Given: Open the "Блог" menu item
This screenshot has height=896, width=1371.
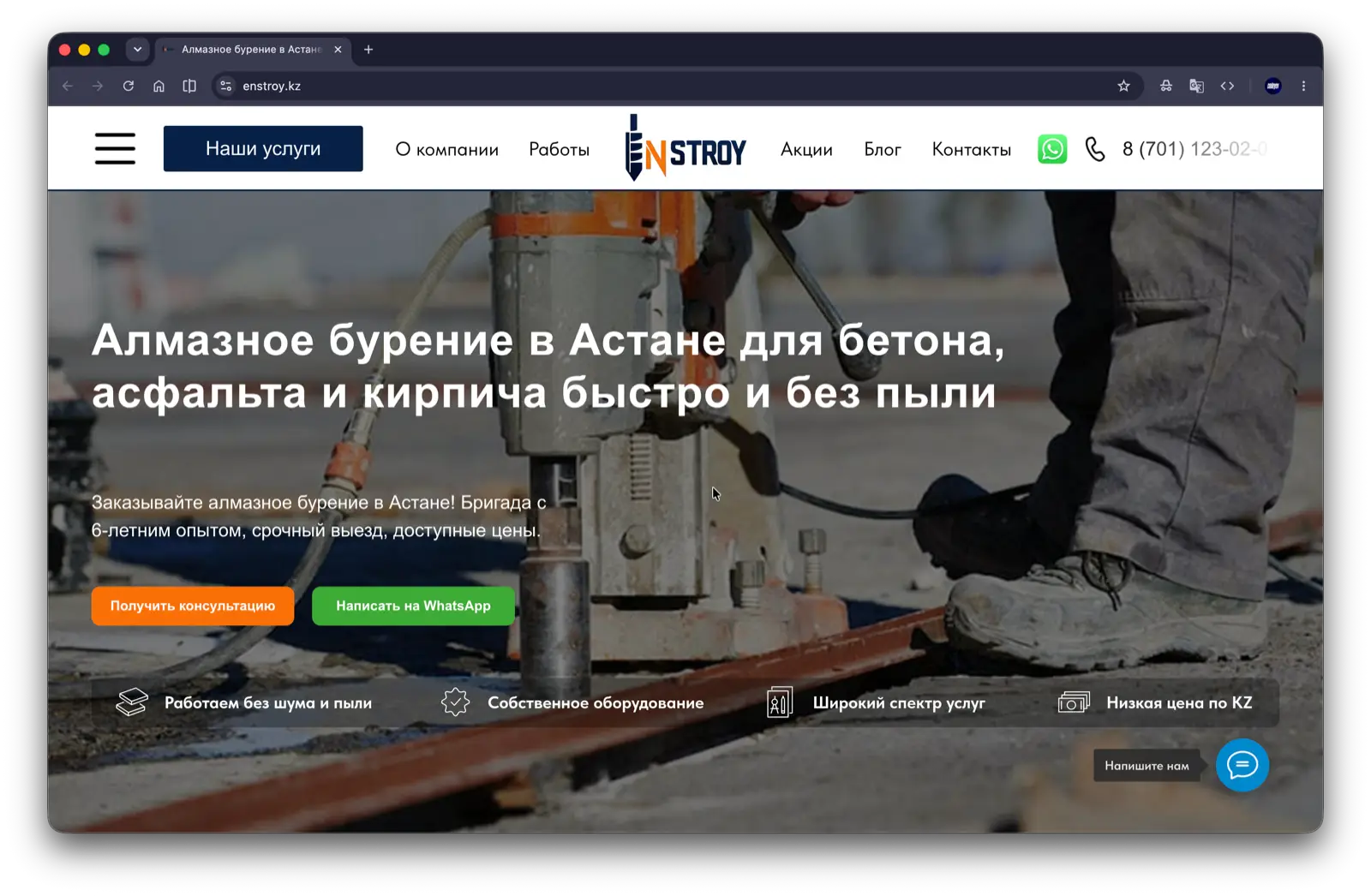Looking at the screenshot, I should pyautogui.click(x=883, y=149).
